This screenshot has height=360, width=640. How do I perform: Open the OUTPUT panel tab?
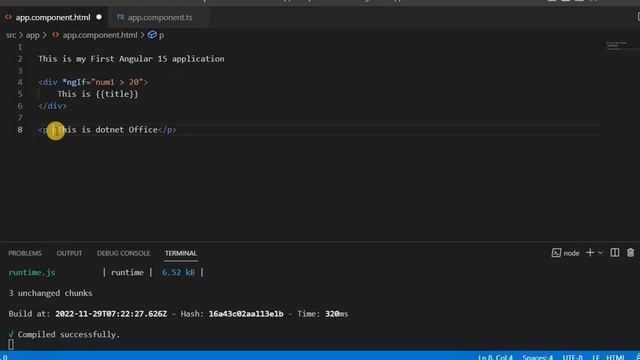tap(69, 253)
